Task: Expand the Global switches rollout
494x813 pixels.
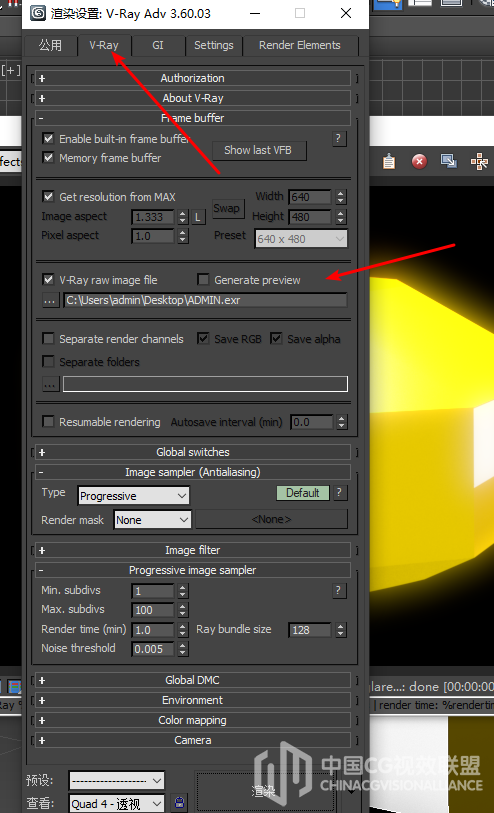Action: (x=193, y=452)
